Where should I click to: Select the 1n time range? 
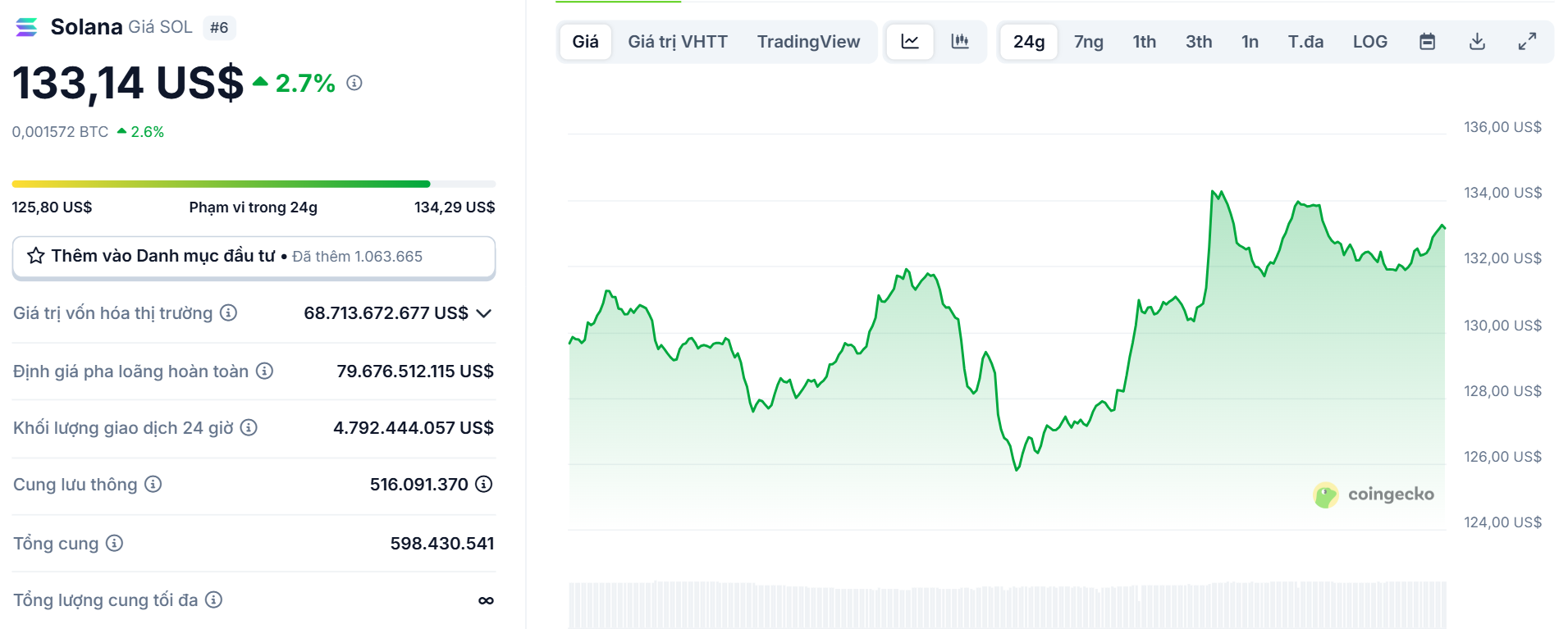point(1250,42)
